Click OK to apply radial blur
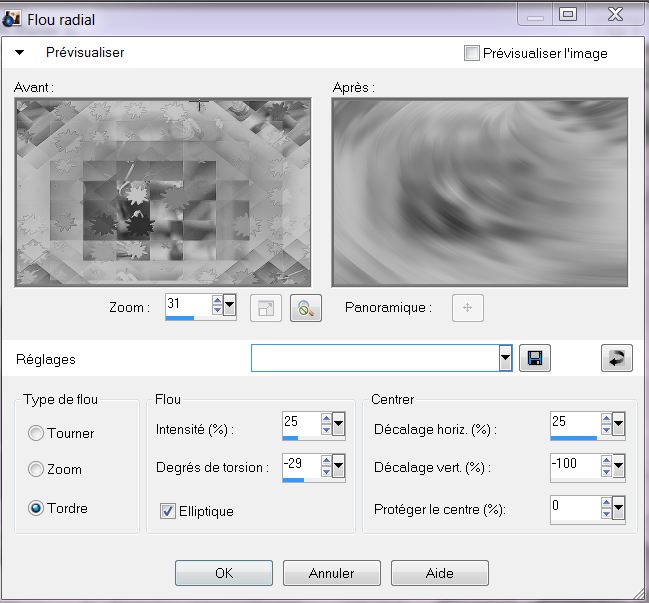Image resolution: width=649 pixels, height=603 pixels. pyautogui.click(x=224, y=573)
